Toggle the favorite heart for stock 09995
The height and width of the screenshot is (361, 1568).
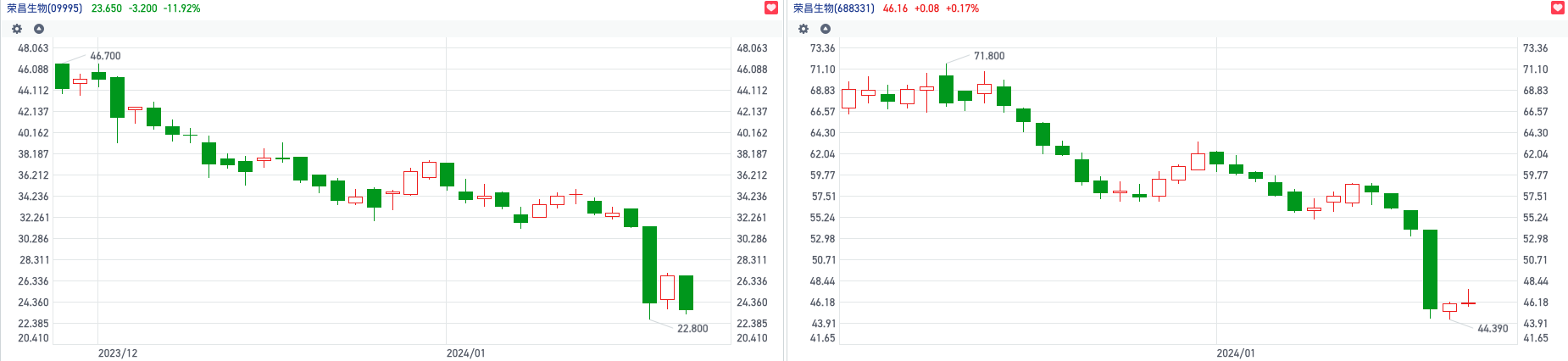tap(771, 8)
